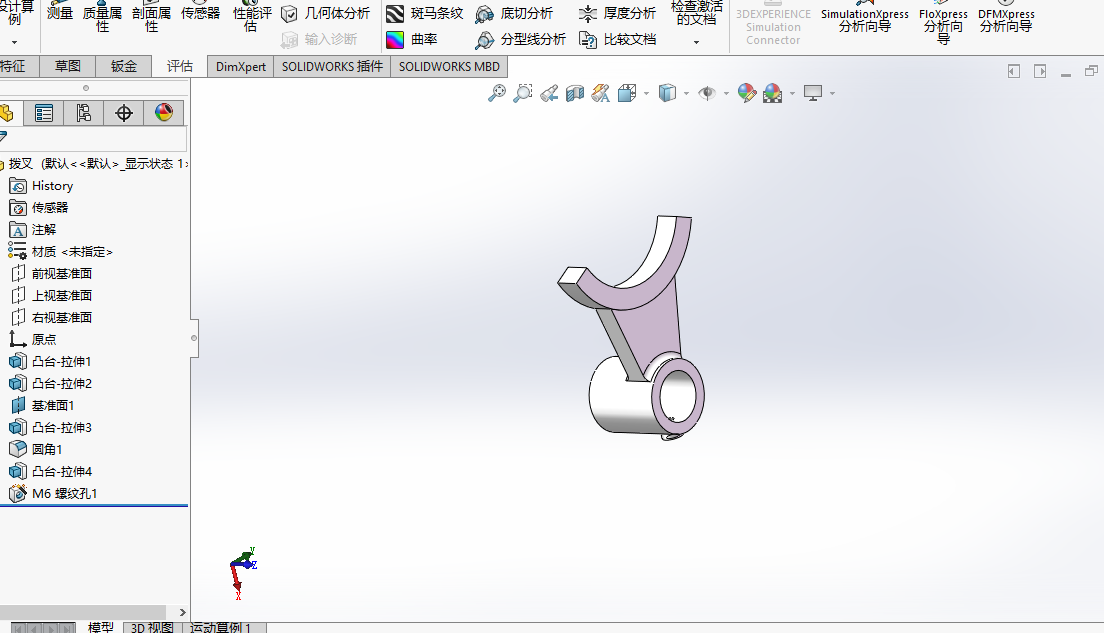
Task: Open View Orientation cube icon
Action: 627,93
